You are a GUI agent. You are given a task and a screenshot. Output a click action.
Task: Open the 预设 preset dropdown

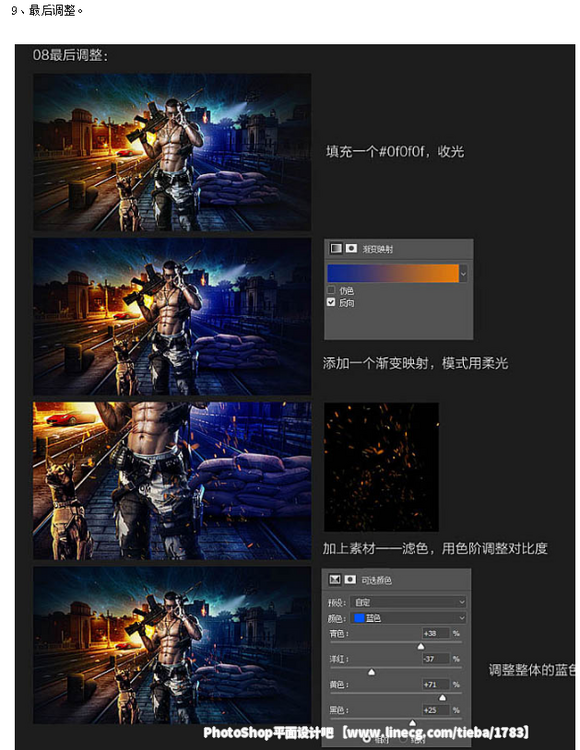[x=409, y=602]
